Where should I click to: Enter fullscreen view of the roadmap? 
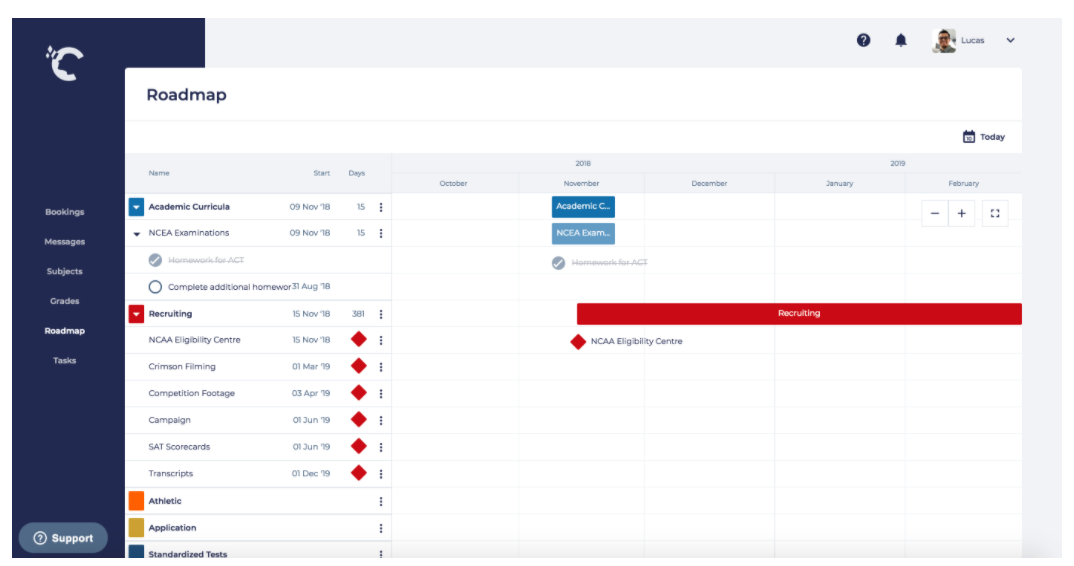click(995, 213)
